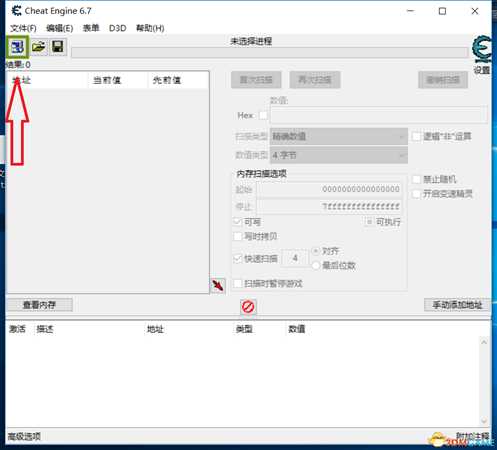Click the 类型 column header
The image size is (497, 450).
[244, 329]
